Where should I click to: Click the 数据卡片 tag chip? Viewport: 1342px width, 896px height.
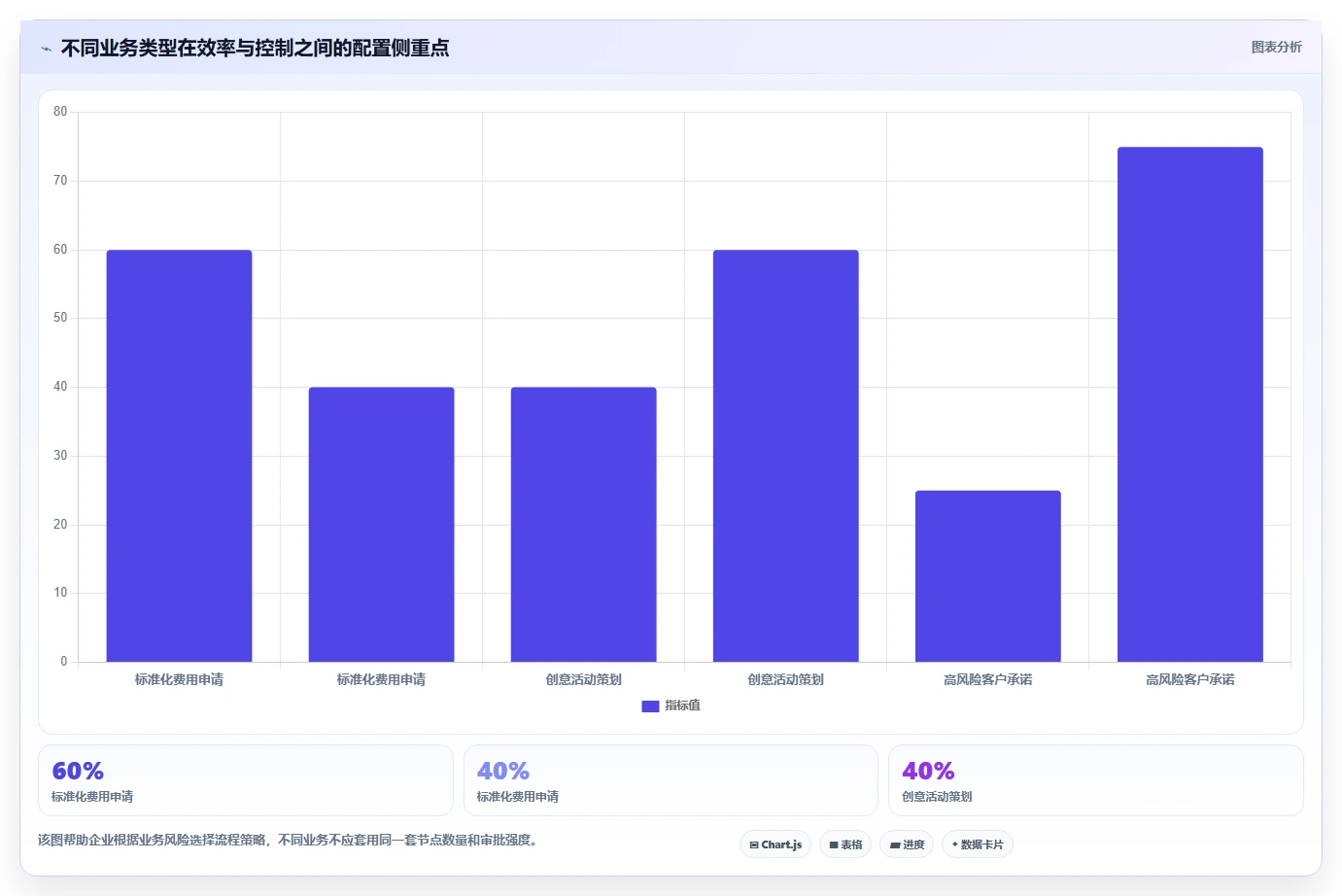(x=978, y=844)
